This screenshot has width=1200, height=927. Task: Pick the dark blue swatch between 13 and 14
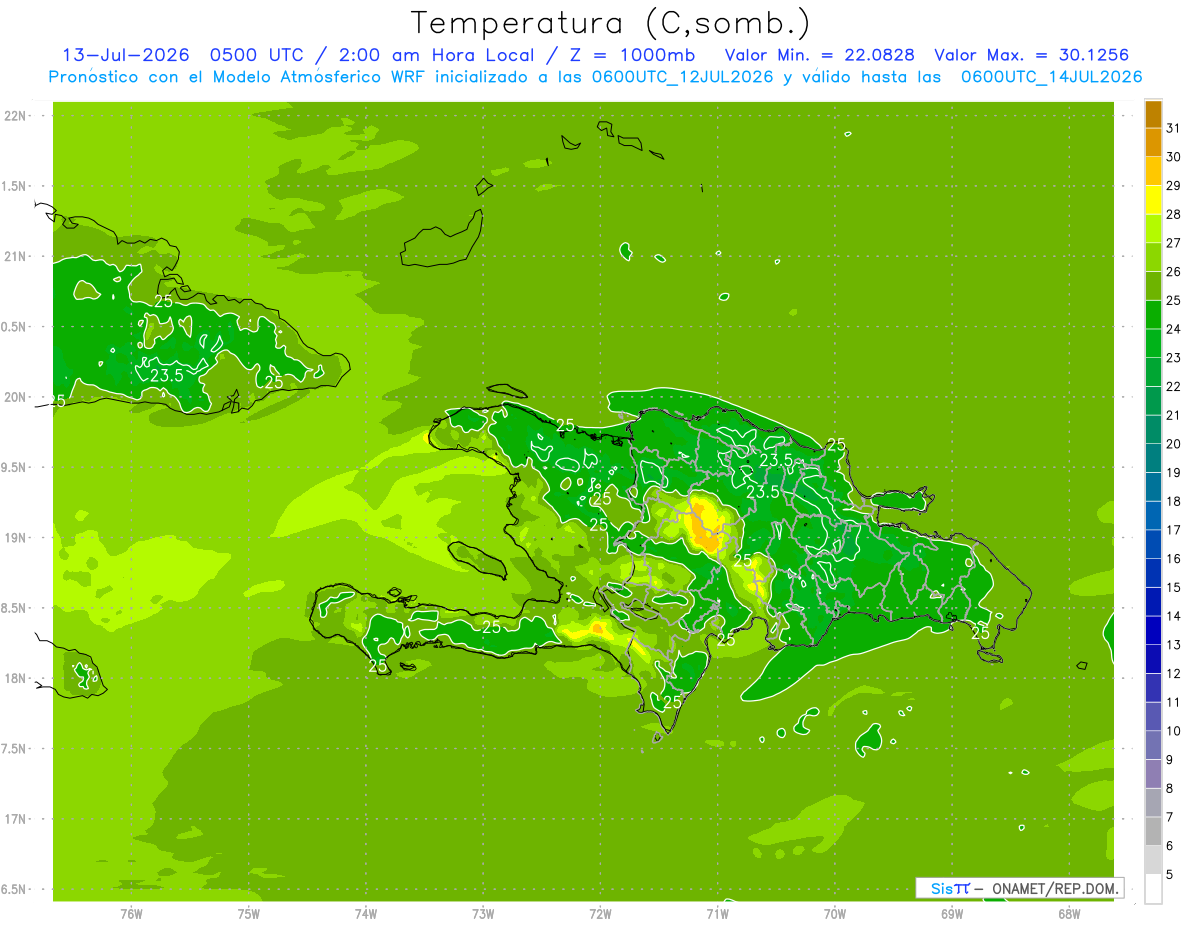point(1153,630)
